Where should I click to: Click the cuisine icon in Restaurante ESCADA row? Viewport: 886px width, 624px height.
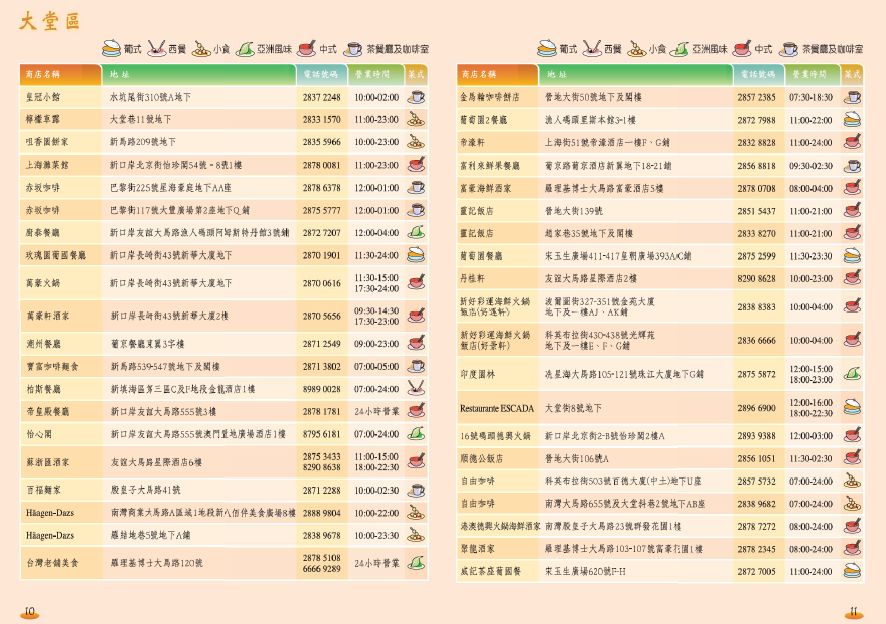852,407
